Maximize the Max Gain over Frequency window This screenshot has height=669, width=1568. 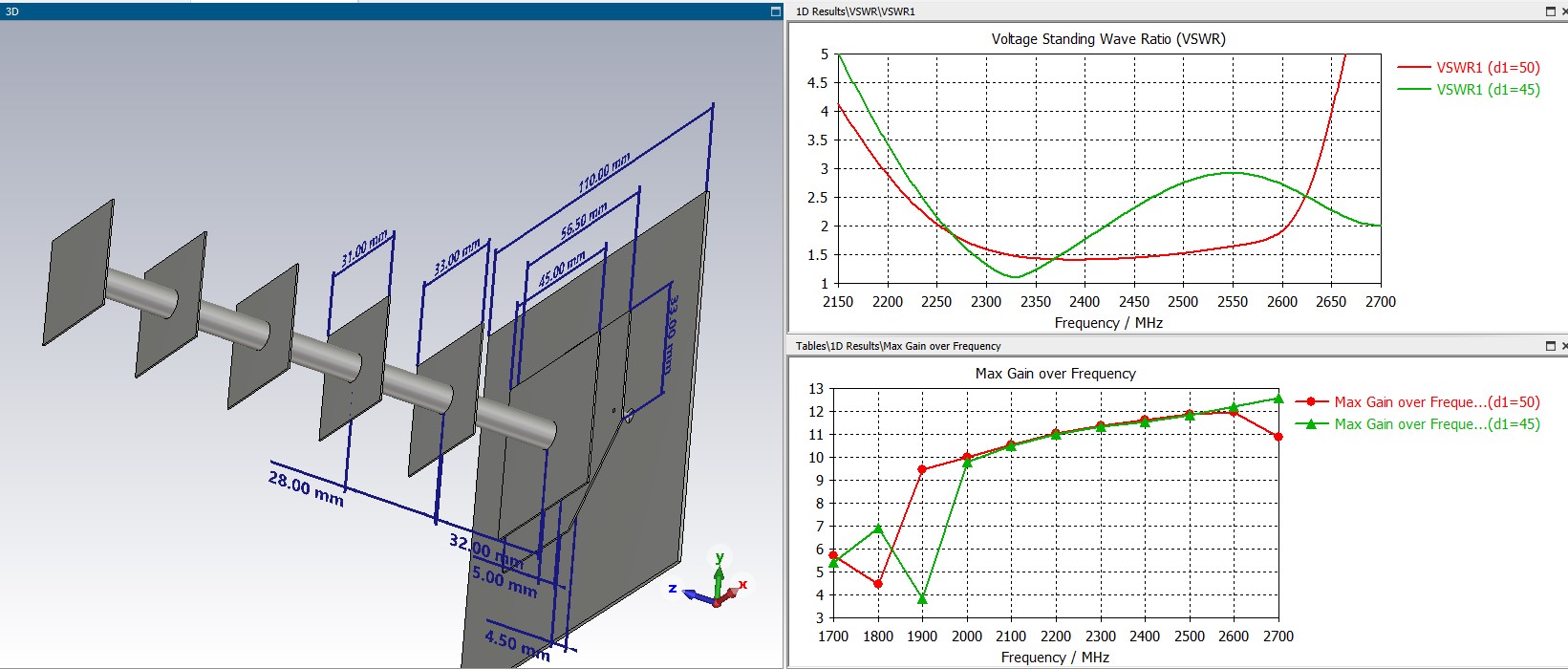pyautogui.click(x=1551, y=346)
